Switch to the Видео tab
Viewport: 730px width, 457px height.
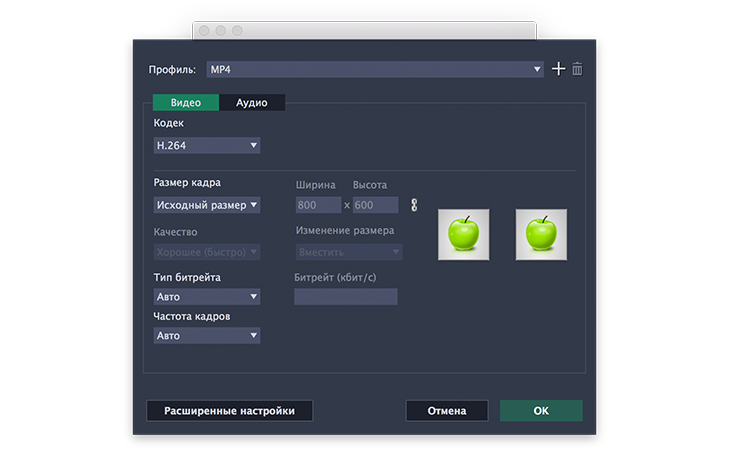coord(185,102)
